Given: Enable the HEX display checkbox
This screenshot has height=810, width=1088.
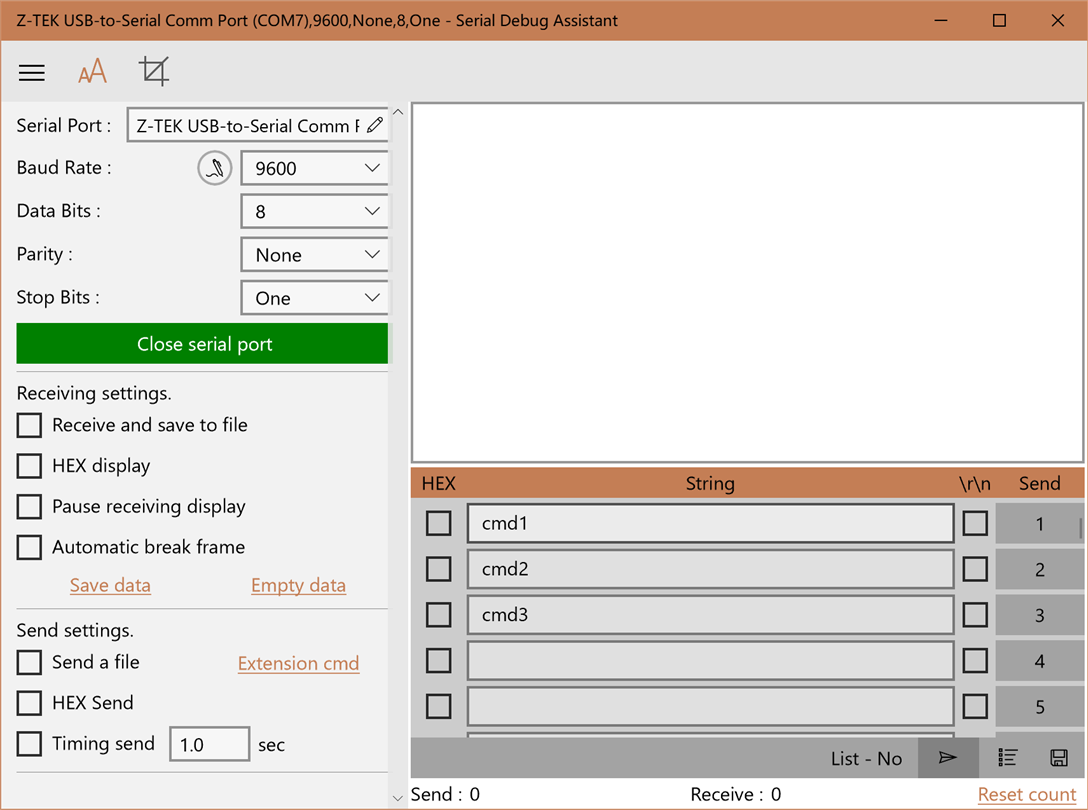Looking at the screenshot, I should click(x=29, y=466).
